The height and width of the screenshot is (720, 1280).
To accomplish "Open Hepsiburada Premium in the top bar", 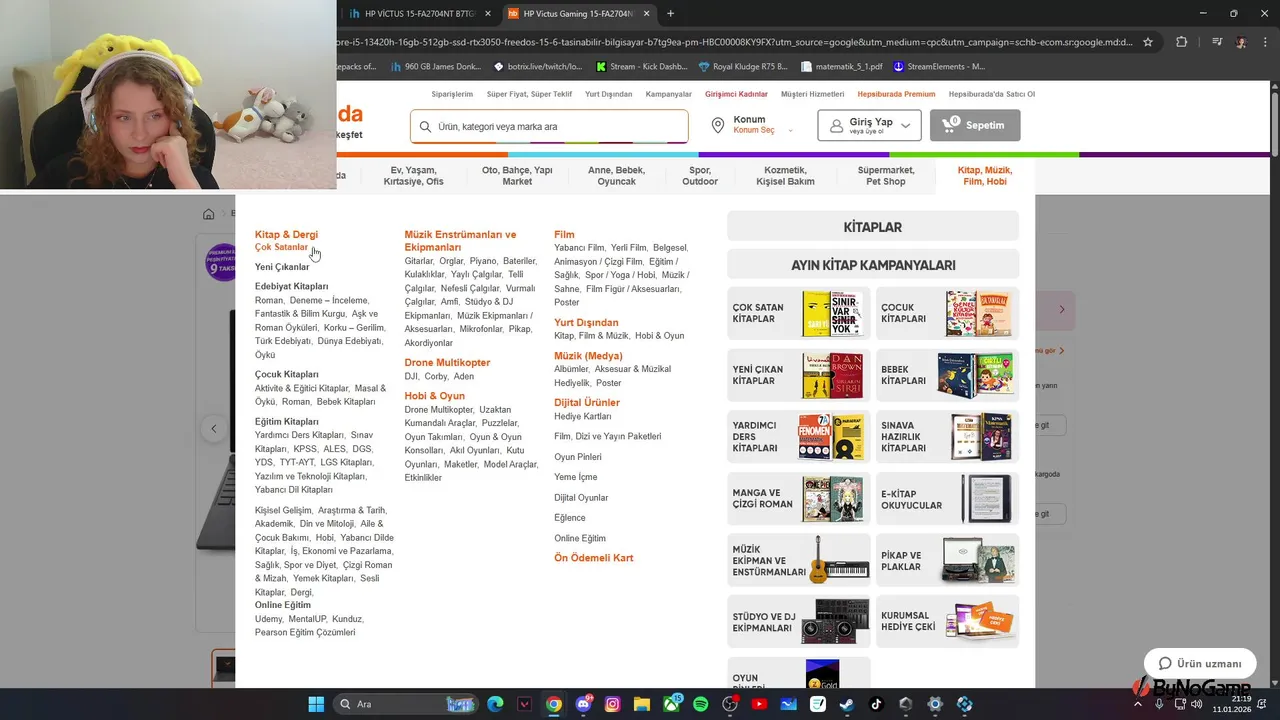I will point(896,94).
